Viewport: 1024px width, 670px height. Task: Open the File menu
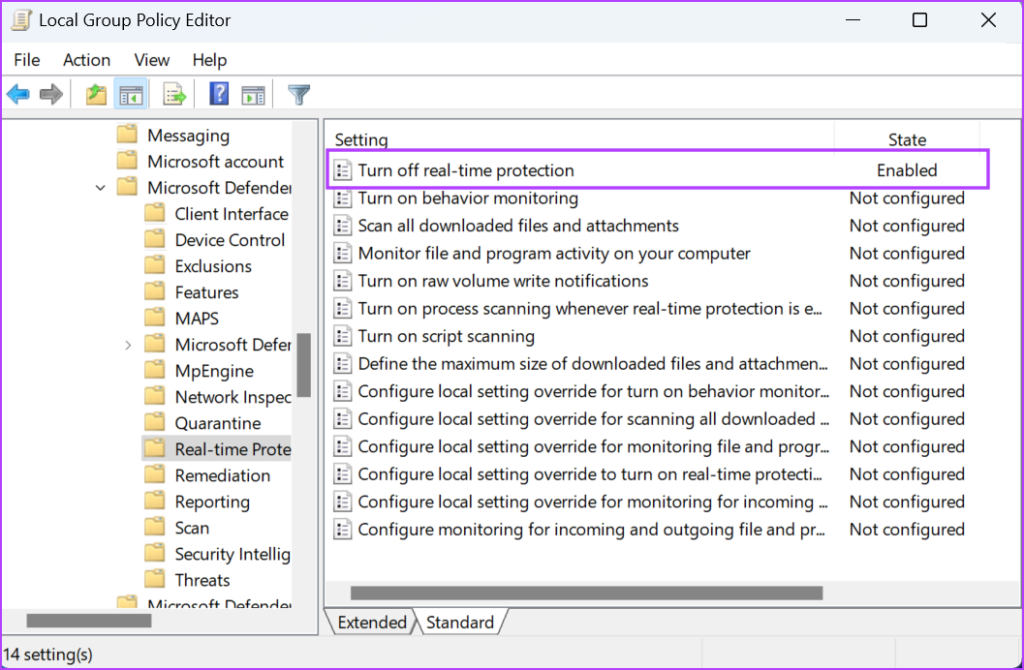27,60
